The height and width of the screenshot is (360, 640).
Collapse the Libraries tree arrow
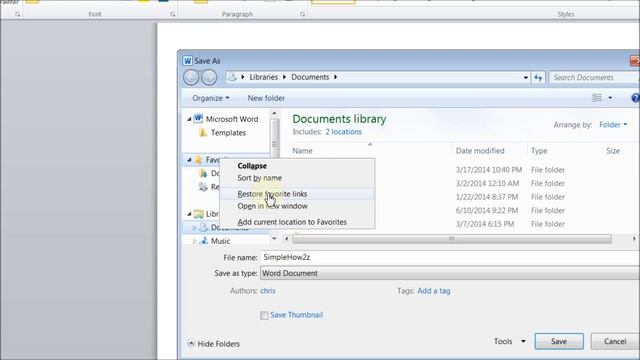[189, 214]
